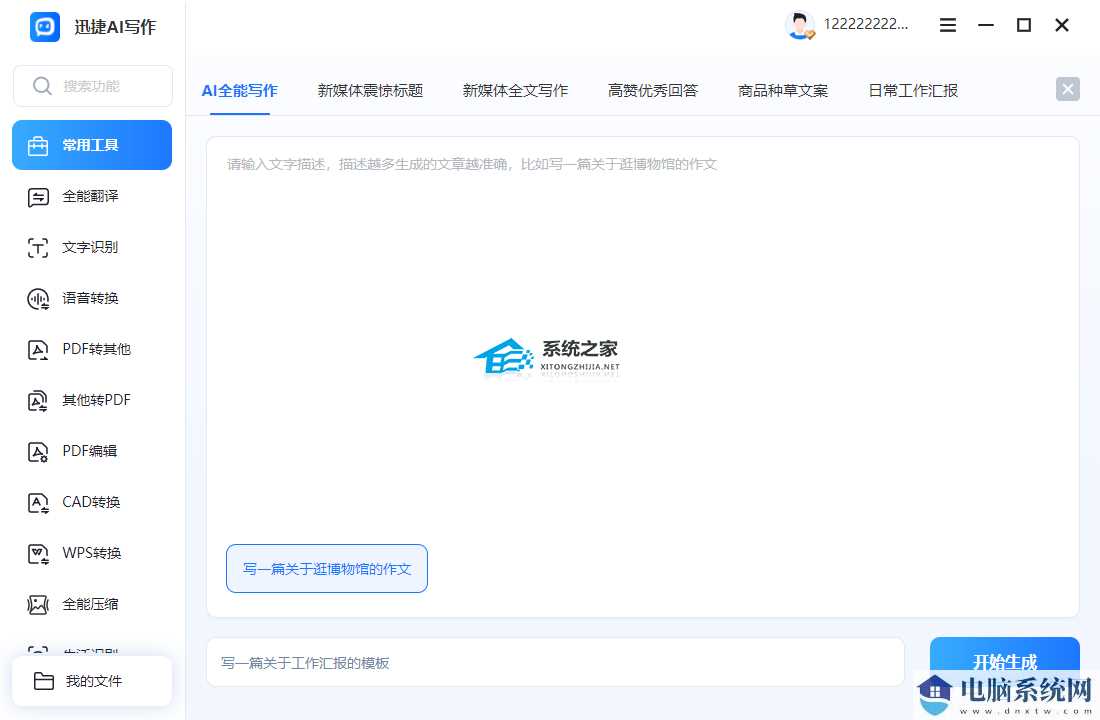
Task: Click the 迅捷AI写作 app logo icon
Action: tap(45, 27)
